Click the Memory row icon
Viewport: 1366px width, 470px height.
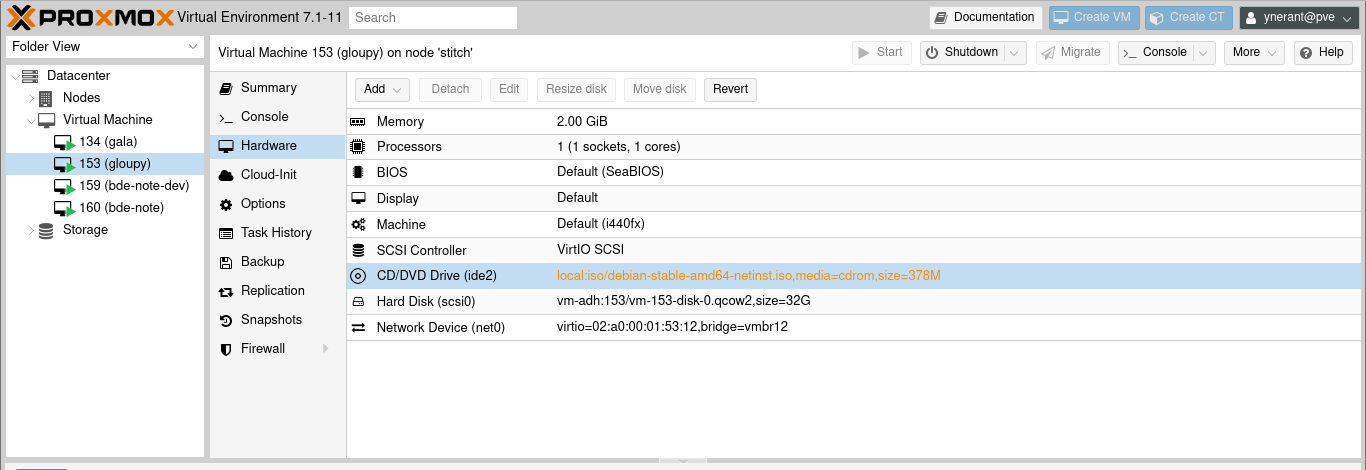pos(358,122)
